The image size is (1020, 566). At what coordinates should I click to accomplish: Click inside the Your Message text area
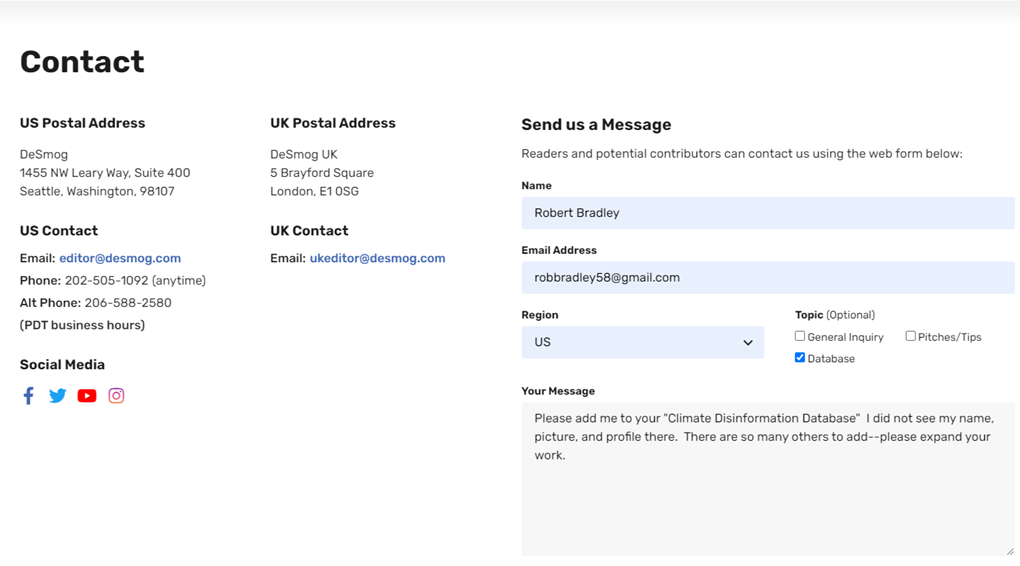pyautogui.click(x=768, y=479)
